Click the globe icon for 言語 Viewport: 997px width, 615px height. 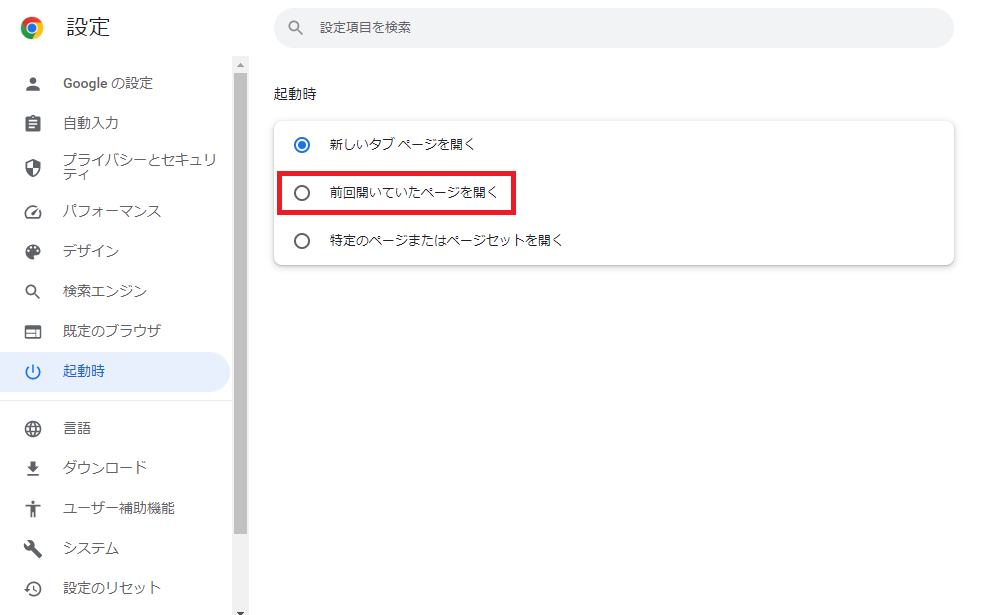tap(33, 429)
